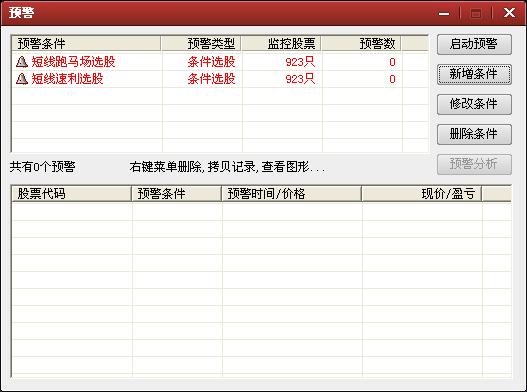Close the 预警 window
This screenshot has height=392, width=527.
click(x=509, y=13)
